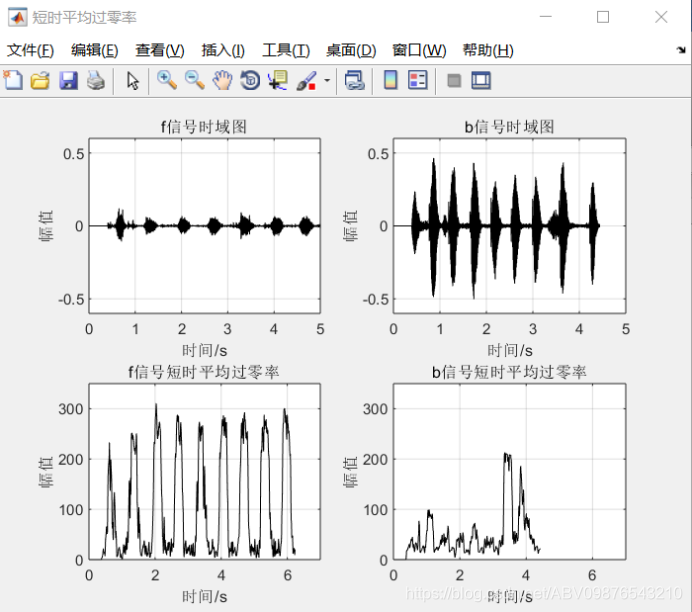
Task: Click the f signal zero-crossing rate plot
Action: coord(205,472)
